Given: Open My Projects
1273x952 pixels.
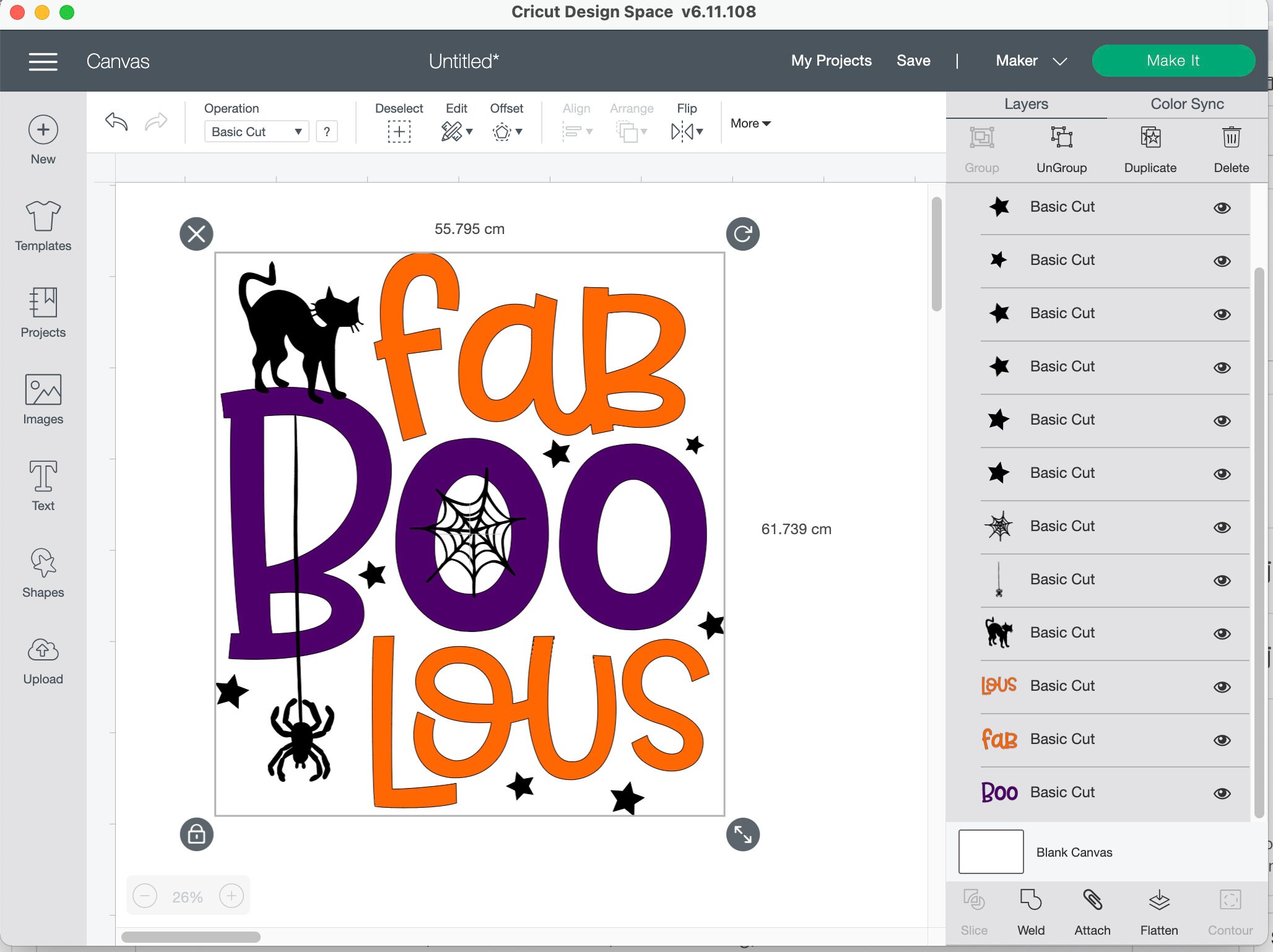Looking at the screenshot, I should coord(831,61).
